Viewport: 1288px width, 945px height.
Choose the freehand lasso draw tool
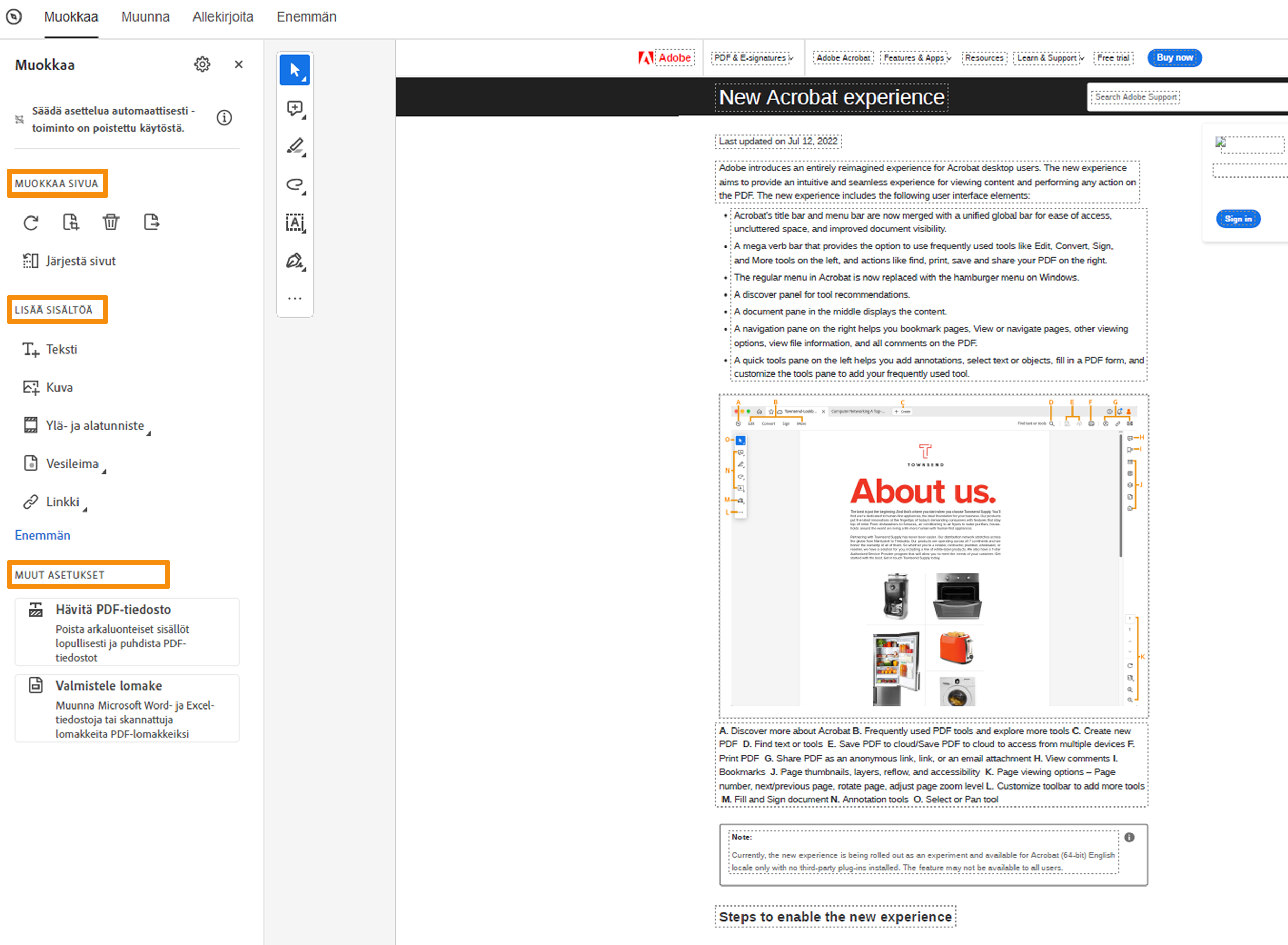pos(295,184)
